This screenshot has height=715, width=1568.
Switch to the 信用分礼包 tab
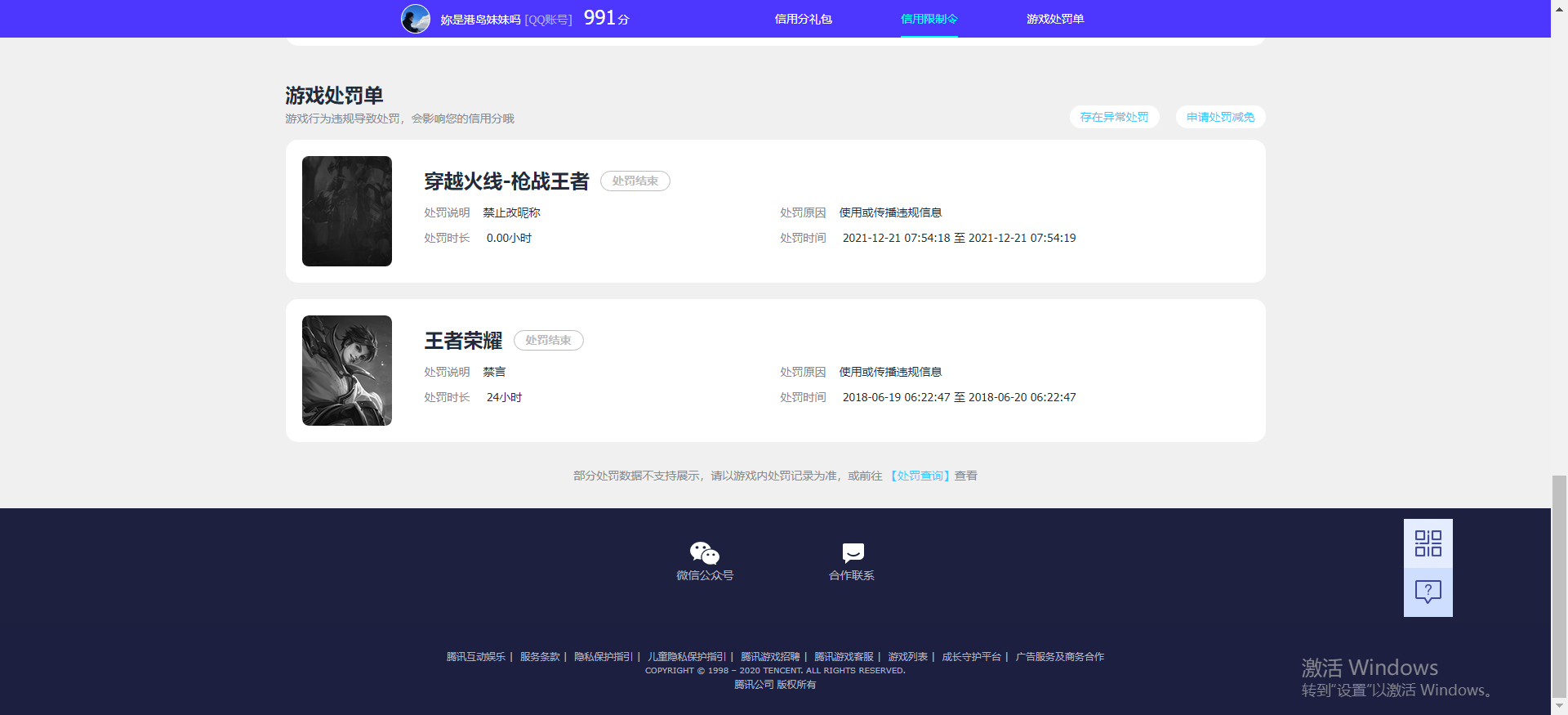803,19
